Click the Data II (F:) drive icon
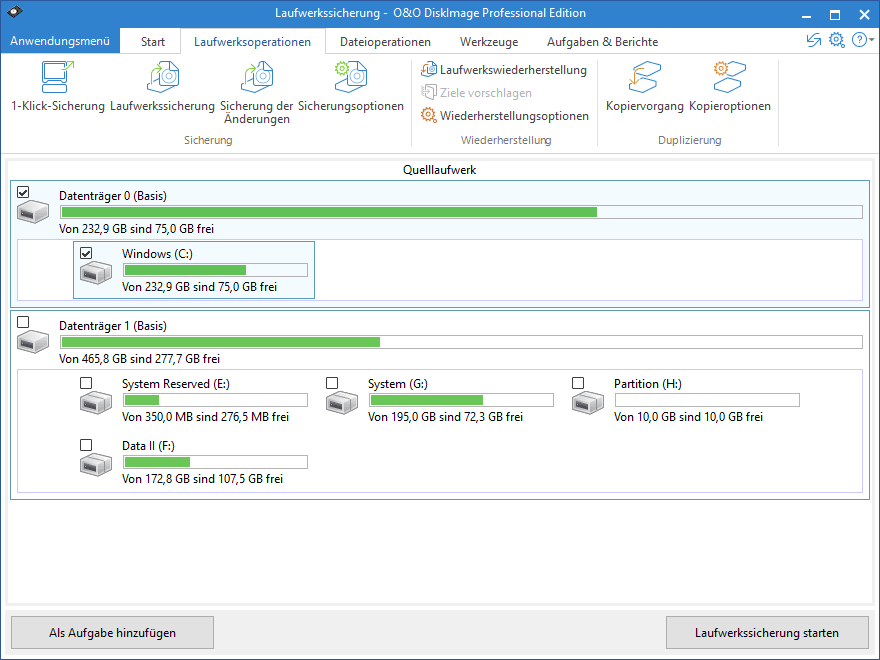 point(96,465)
